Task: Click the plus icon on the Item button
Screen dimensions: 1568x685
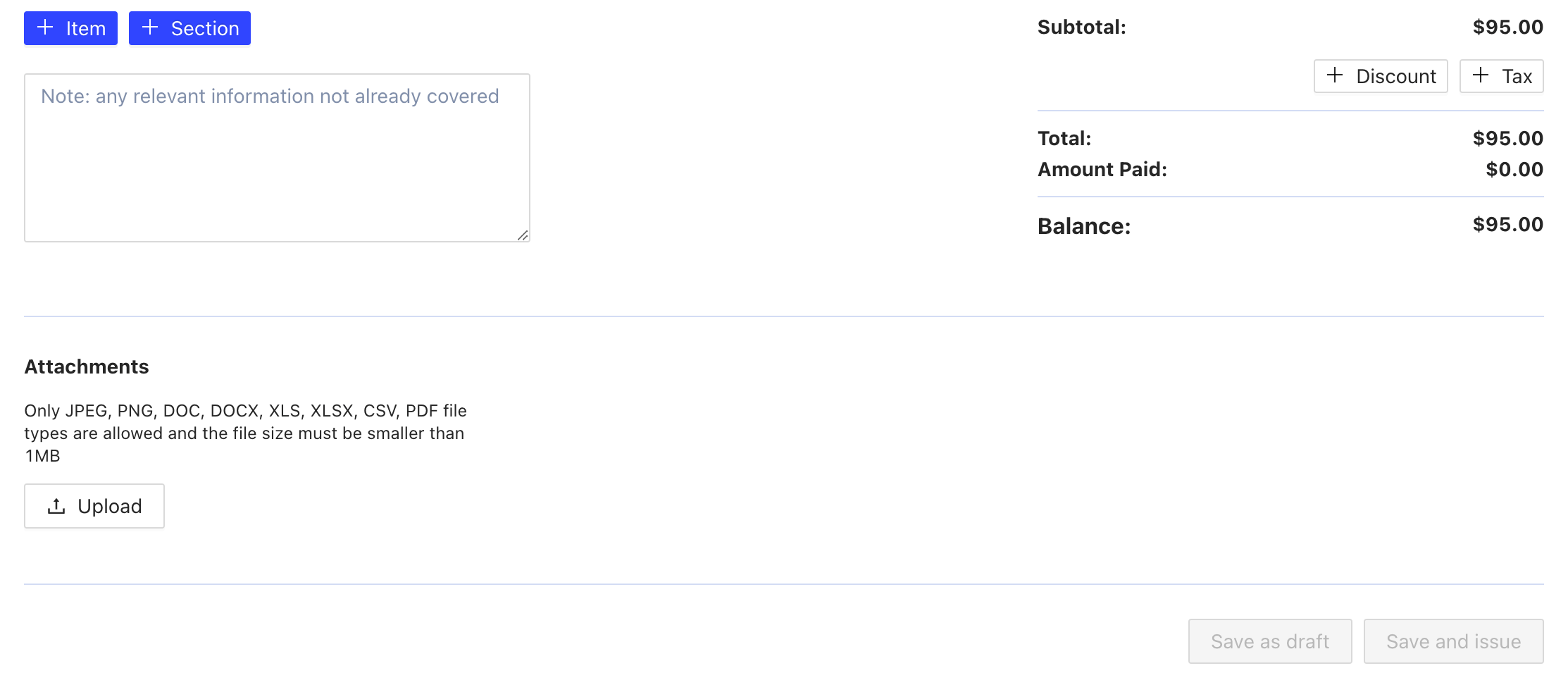Action: [x=45, y=27]
